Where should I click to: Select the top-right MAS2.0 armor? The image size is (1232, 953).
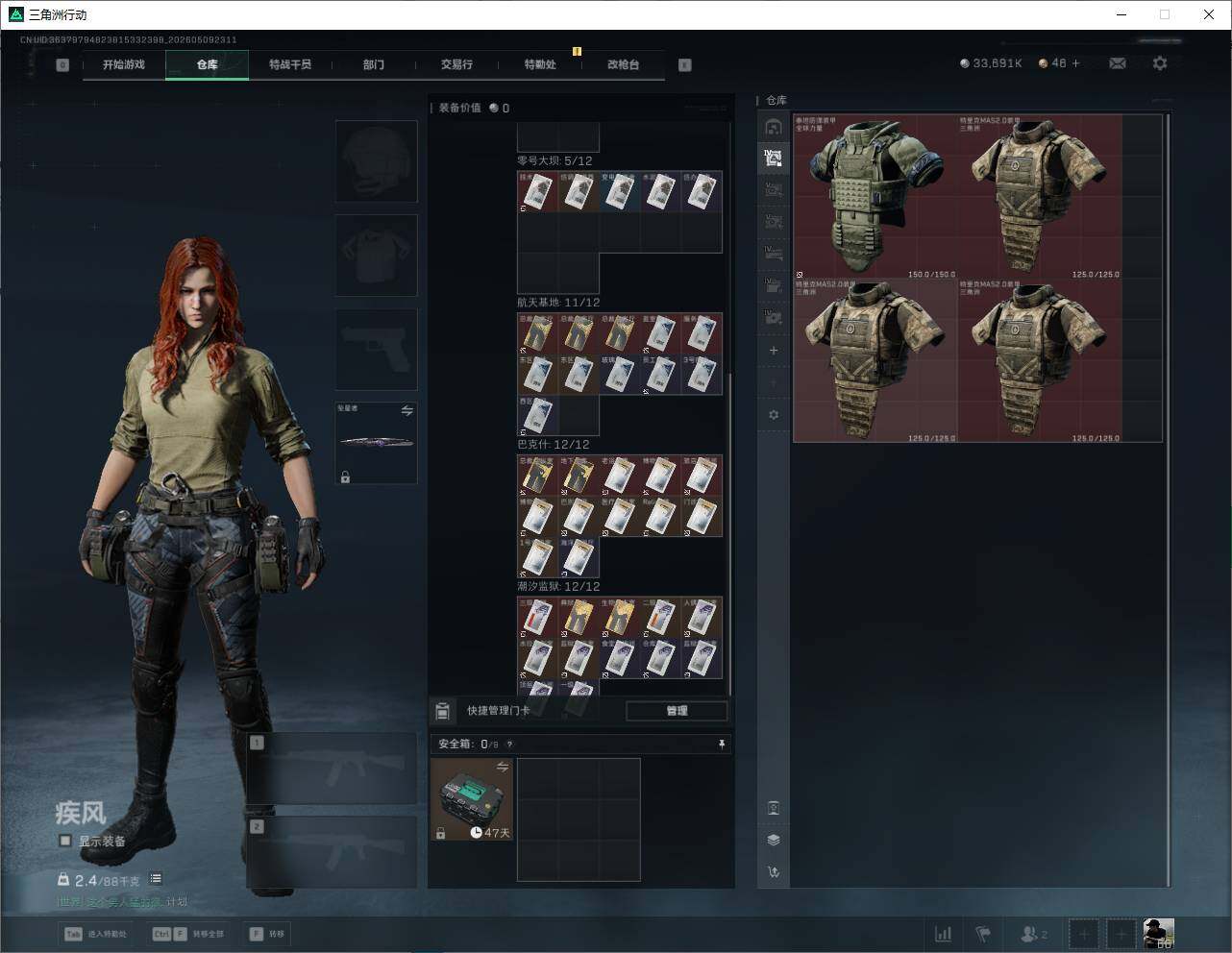1040,197
